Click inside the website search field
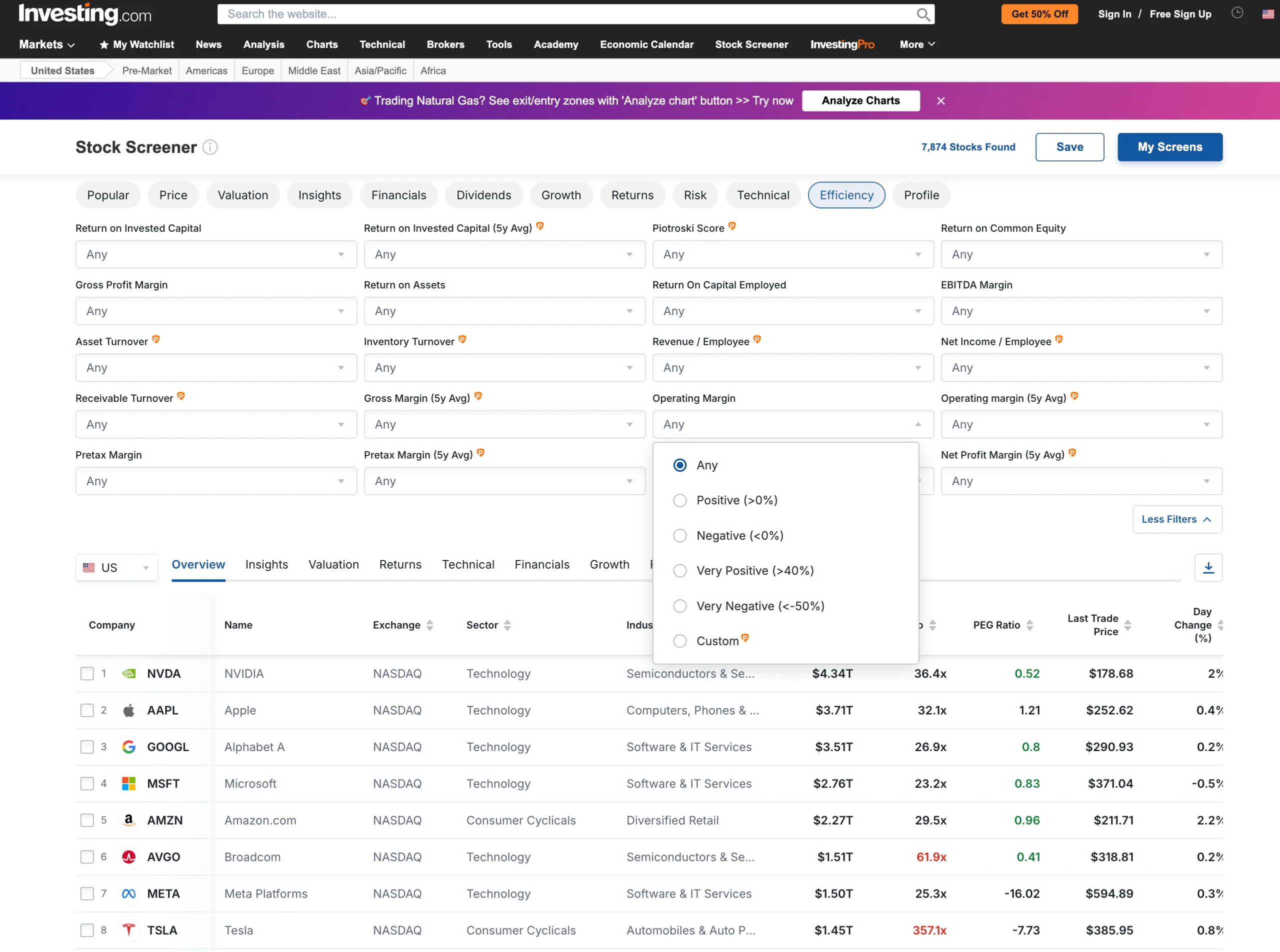Screen dimensions: 1280x952 click(519, 14)
